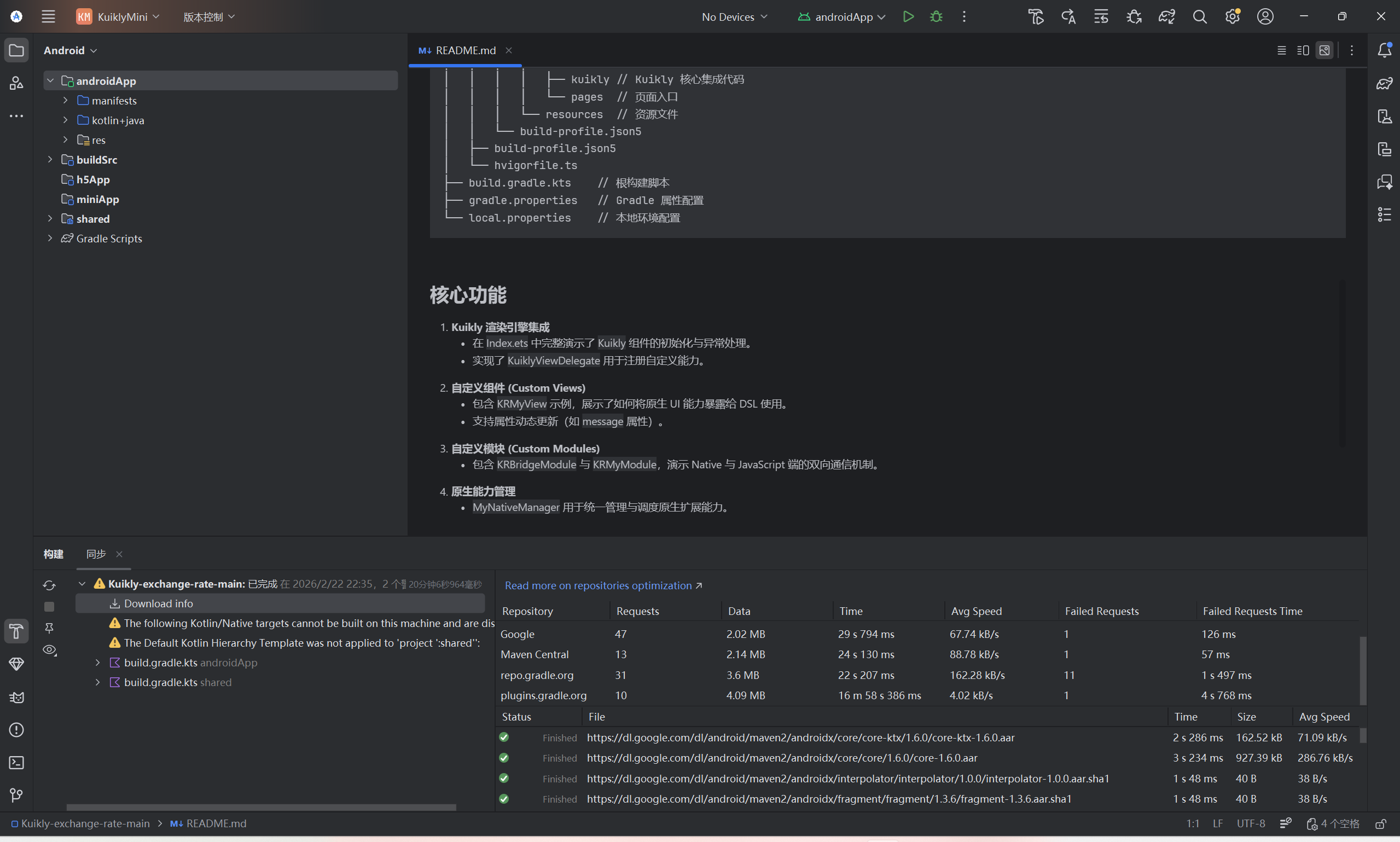Expand the buildSrc folder
The width and height of the screenshot is (1400, 842).
[50, 159]
